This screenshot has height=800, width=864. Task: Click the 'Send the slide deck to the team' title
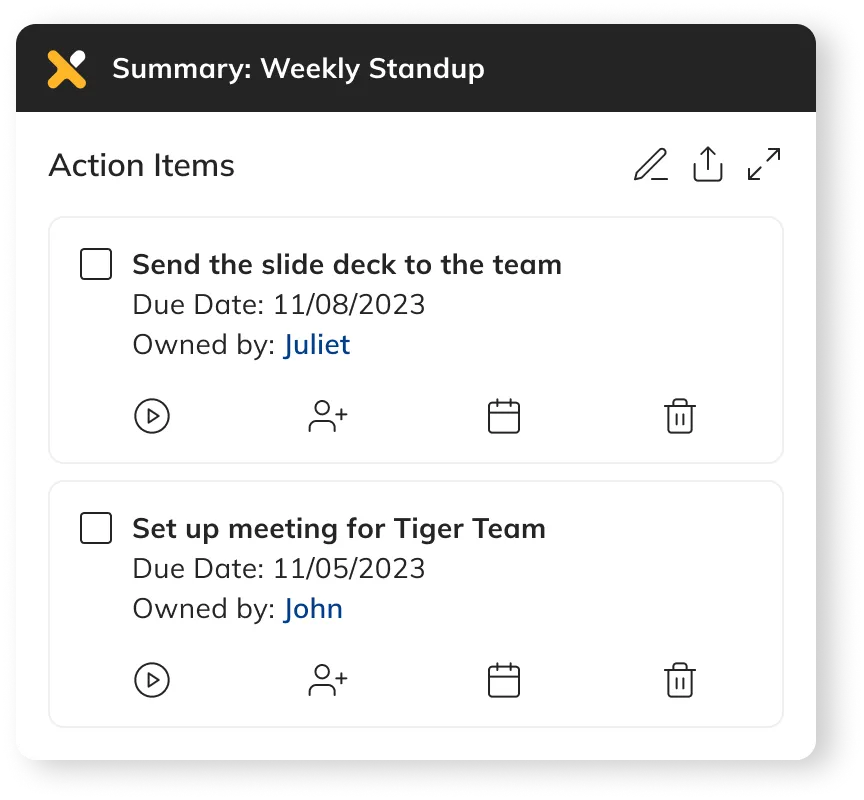[x=347, y=265]
